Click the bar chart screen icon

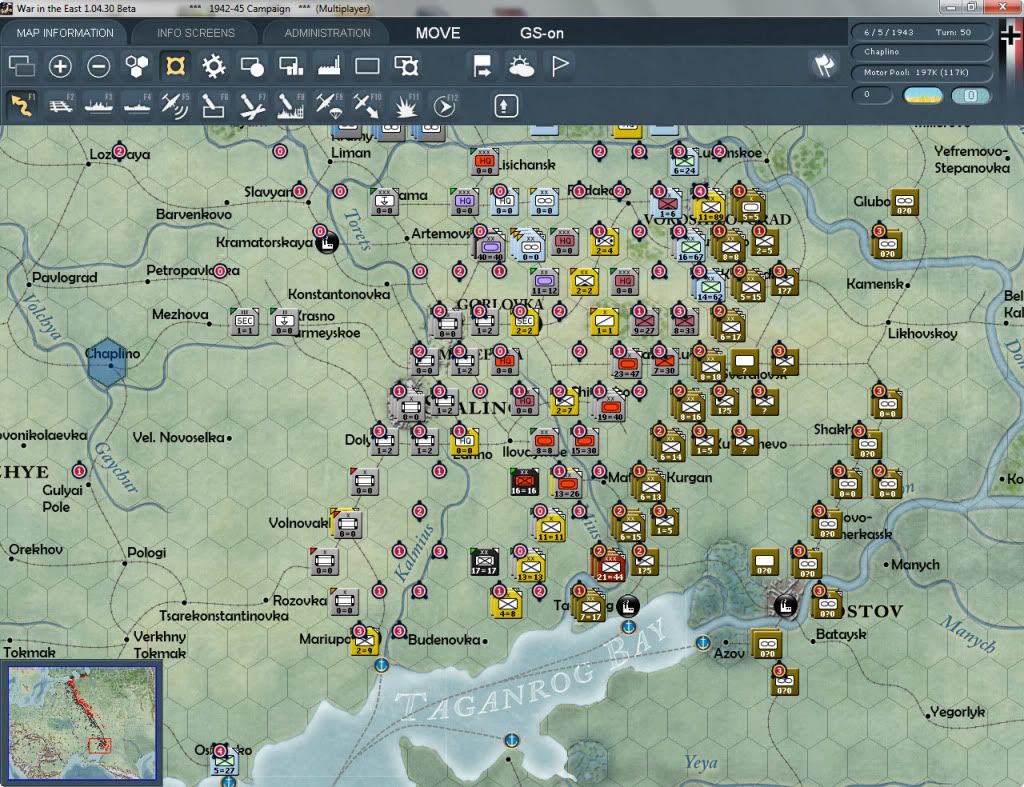click(x=291, y=66)
